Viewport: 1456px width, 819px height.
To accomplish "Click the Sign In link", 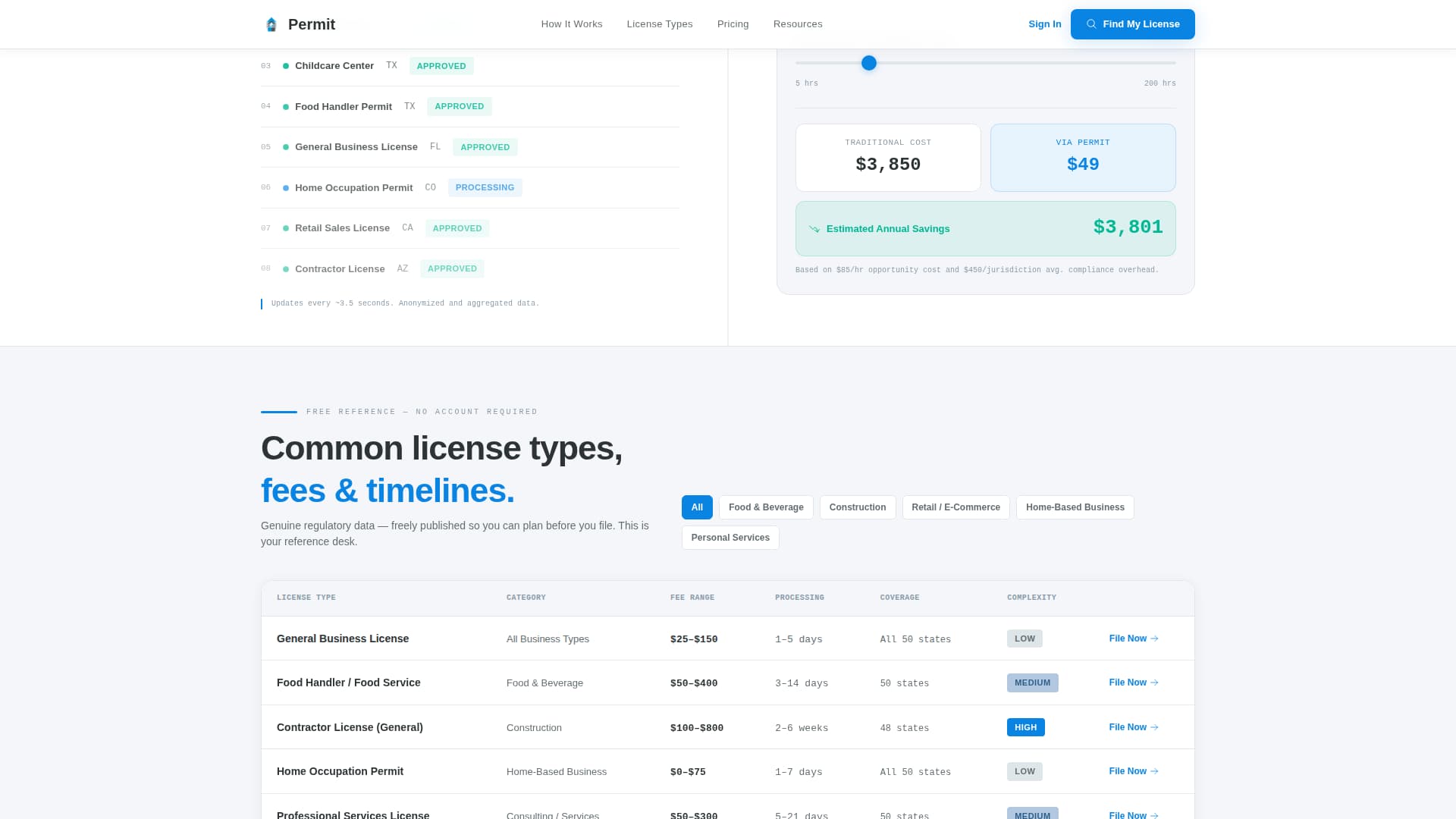I will coord(1044,24).
